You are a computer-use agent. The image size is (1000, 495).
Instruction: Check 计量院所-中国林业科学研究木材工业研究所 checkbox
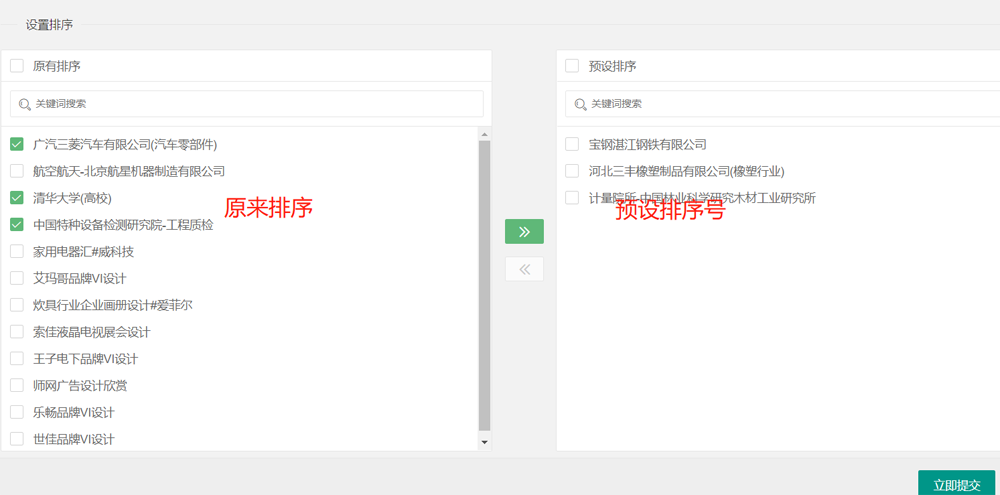point(572,198)
